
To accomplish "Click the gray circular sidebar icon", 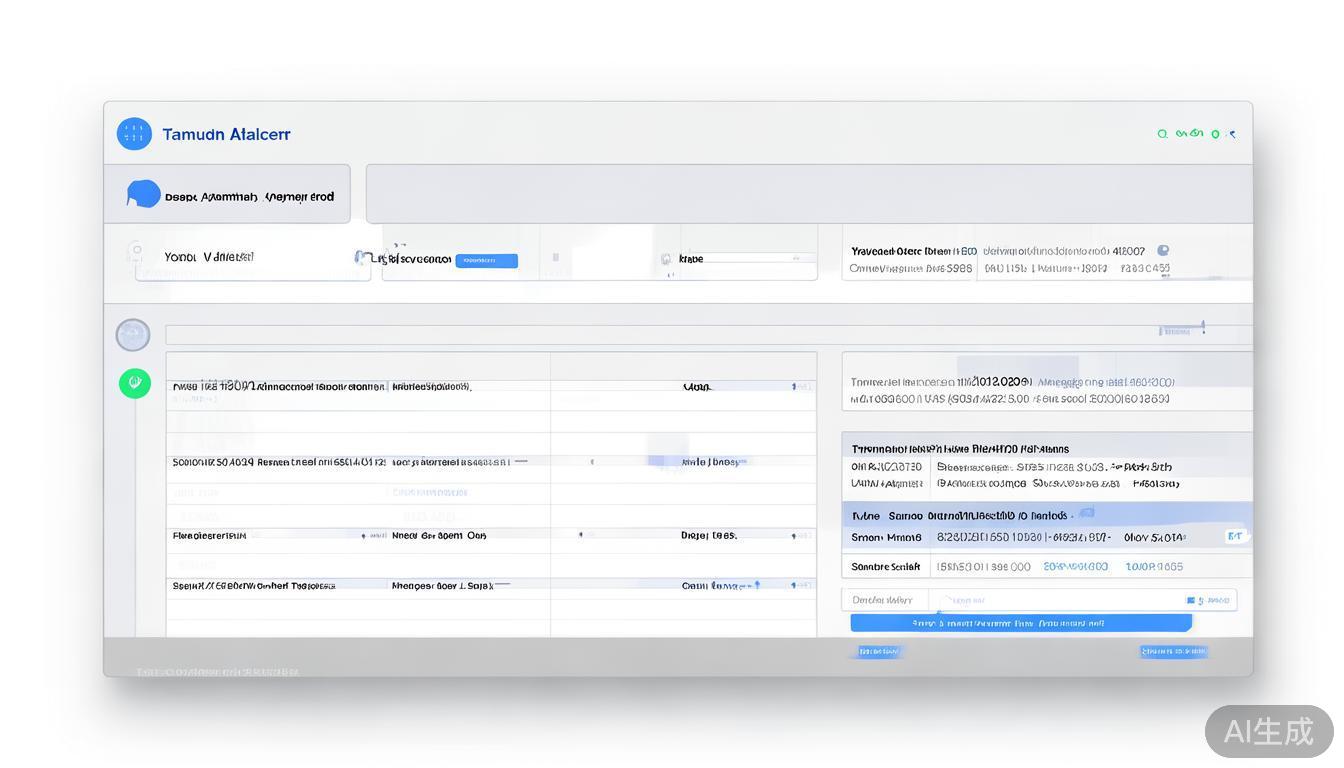I will (x=133, y=335).
